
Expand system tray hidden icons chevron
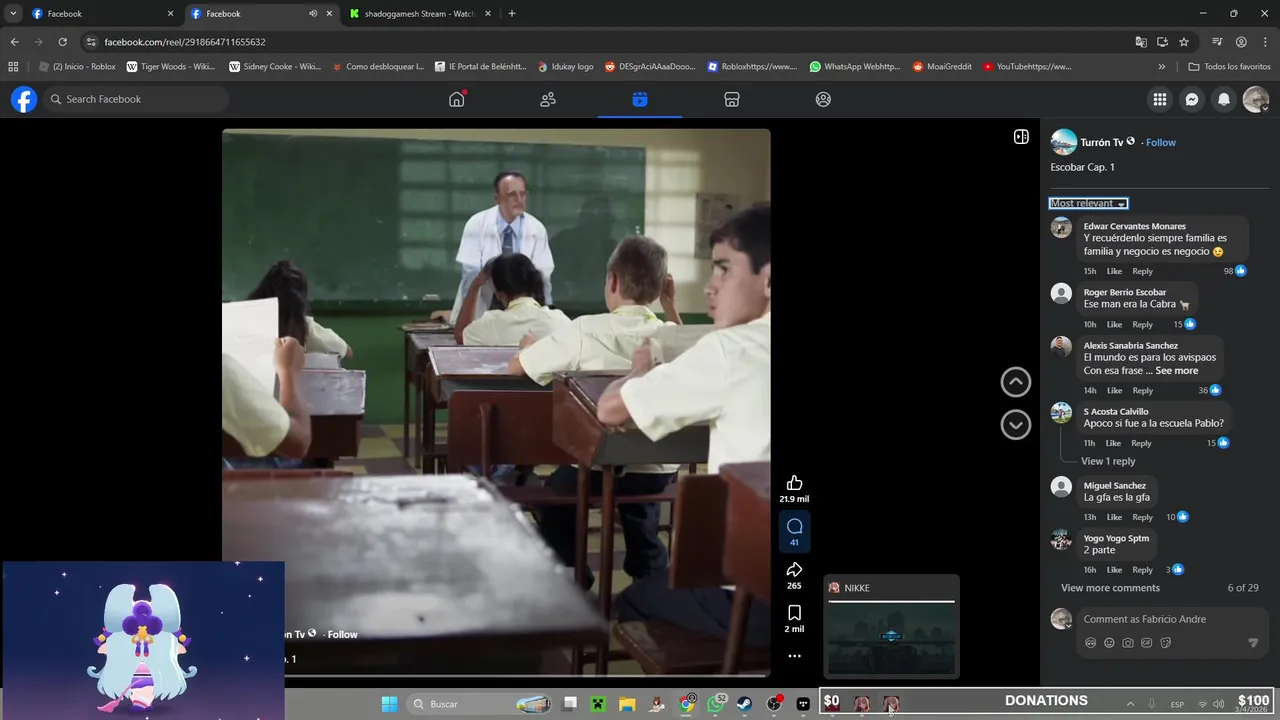point(1130,704)
